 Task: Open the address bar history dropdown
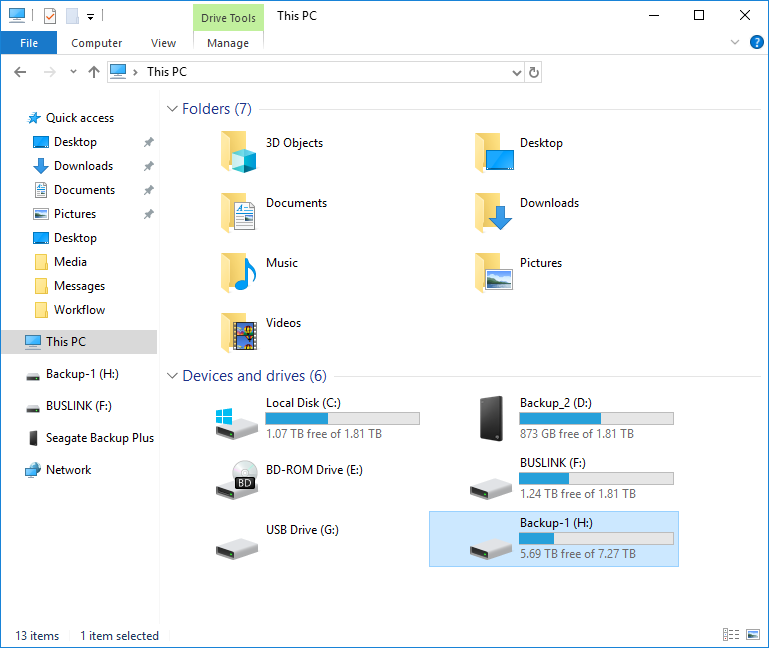point(516,73)
